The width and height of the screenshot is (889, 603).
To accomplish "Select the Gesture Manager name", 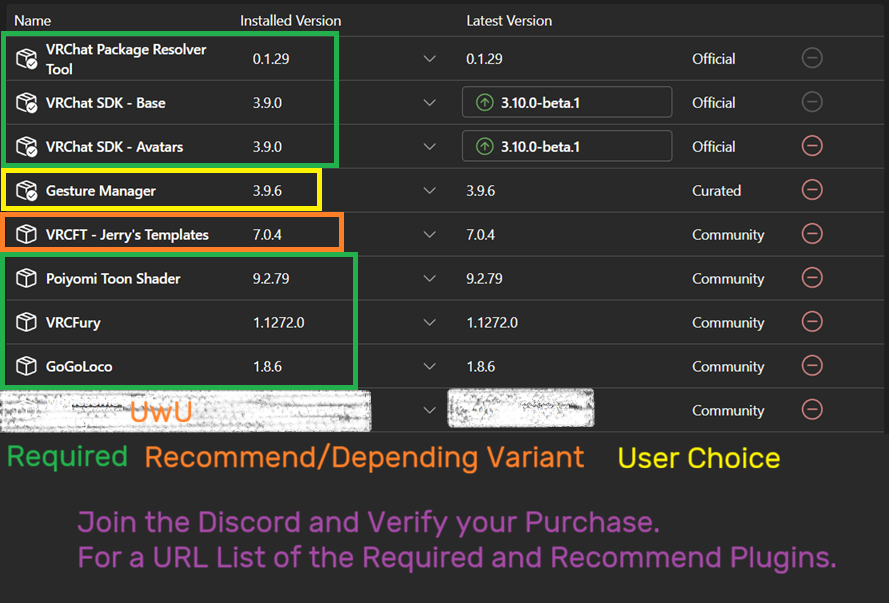I will click(100, 191).
